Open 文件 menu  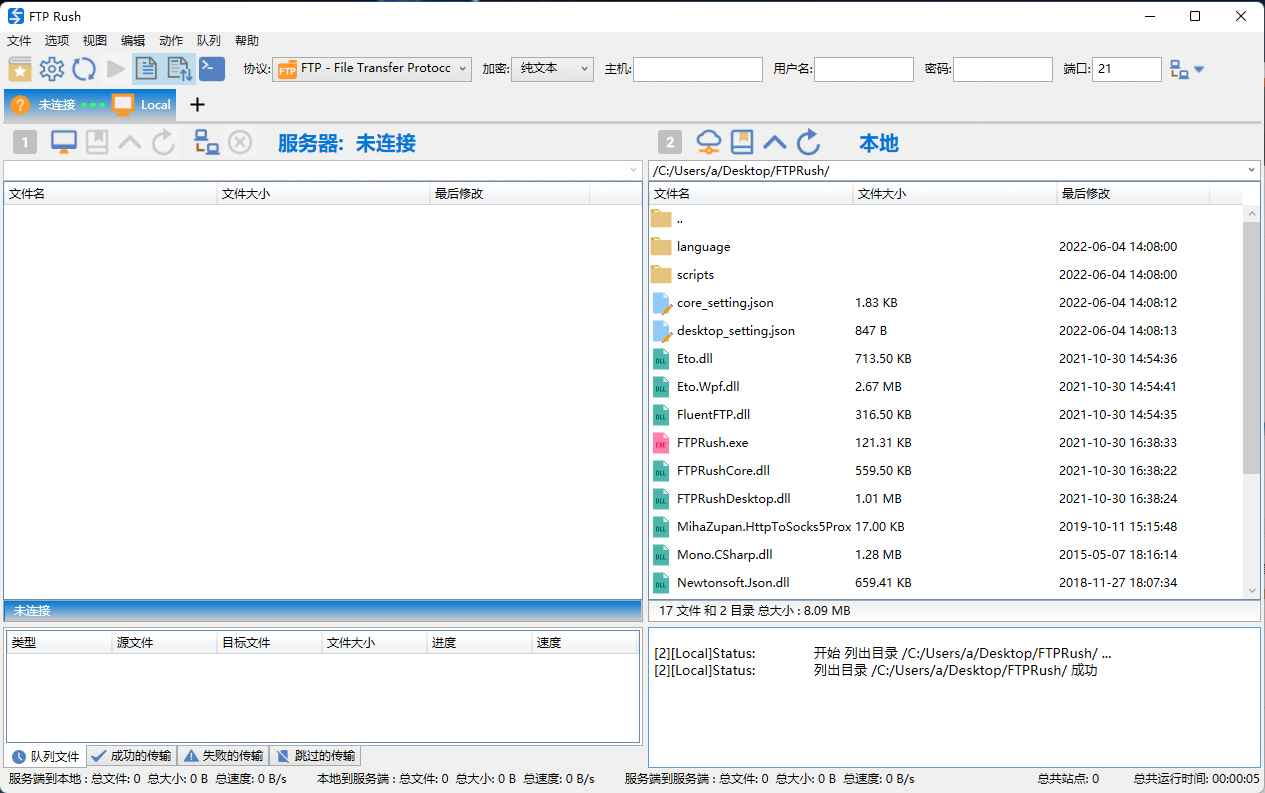coord(19,41)
